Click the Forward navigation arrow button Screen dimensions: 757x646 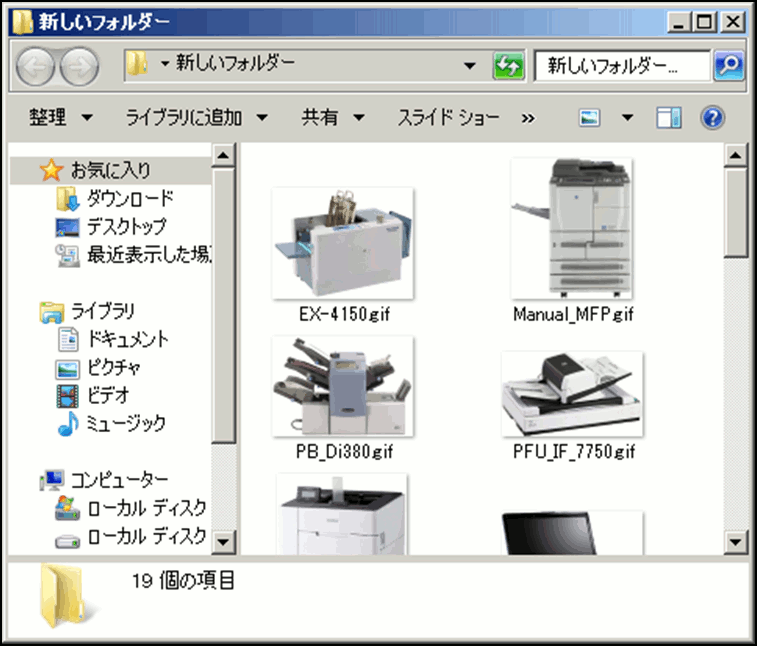pos(79,67)
